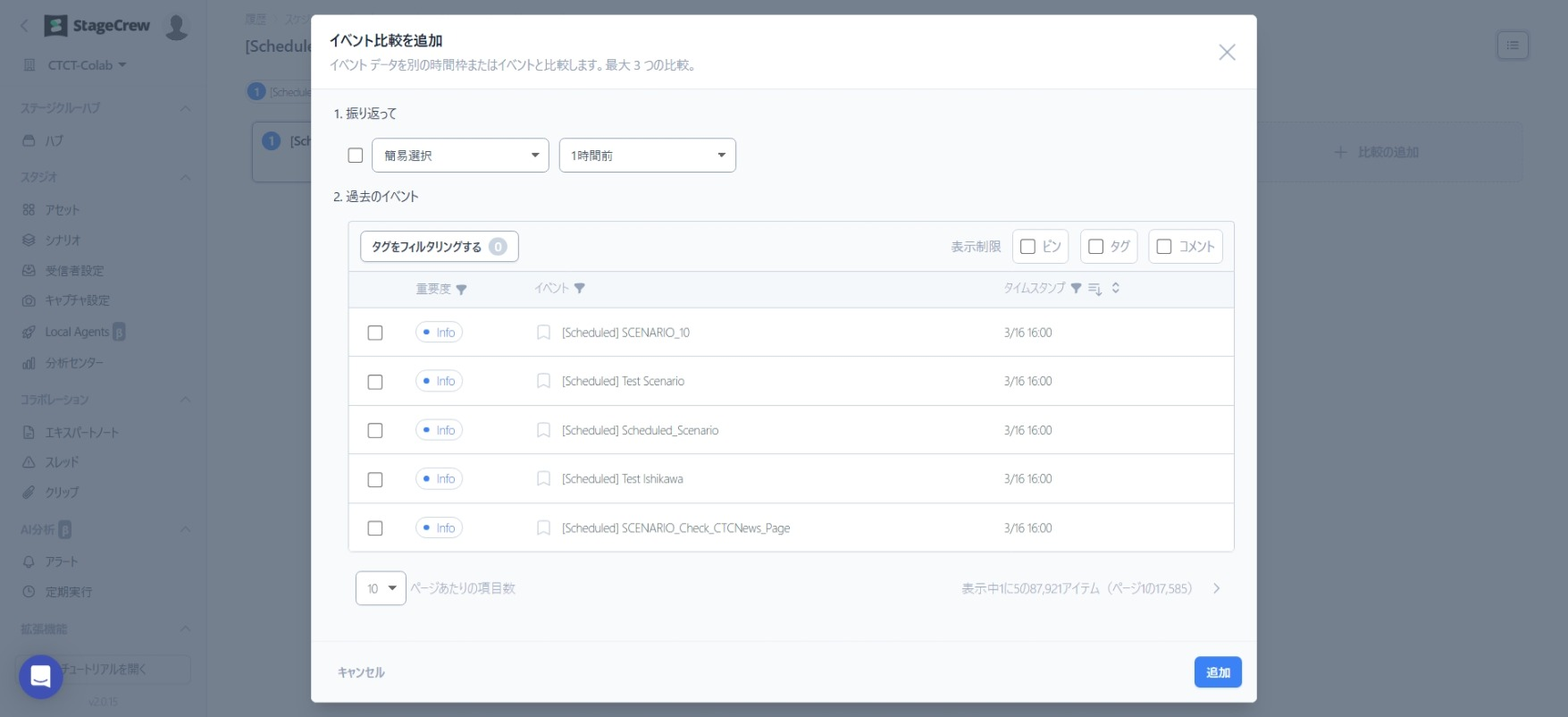1568x717 pixels.
Task: Open the 簡易選択 dropdown
Action: pos(460,156)
